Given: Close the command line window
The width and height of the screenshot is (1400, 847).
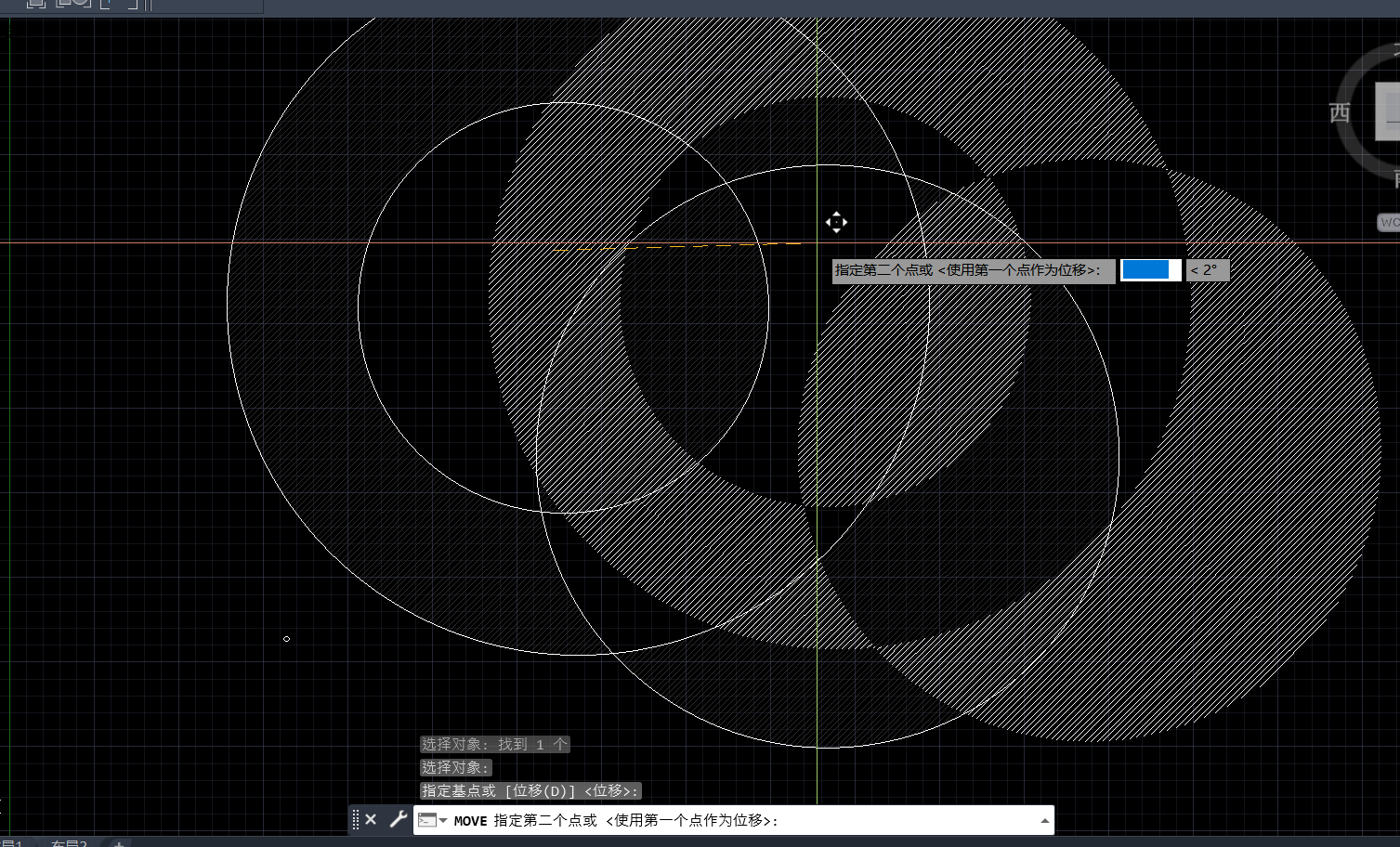Looking at the screenshot, I should [x=371, y=819].
